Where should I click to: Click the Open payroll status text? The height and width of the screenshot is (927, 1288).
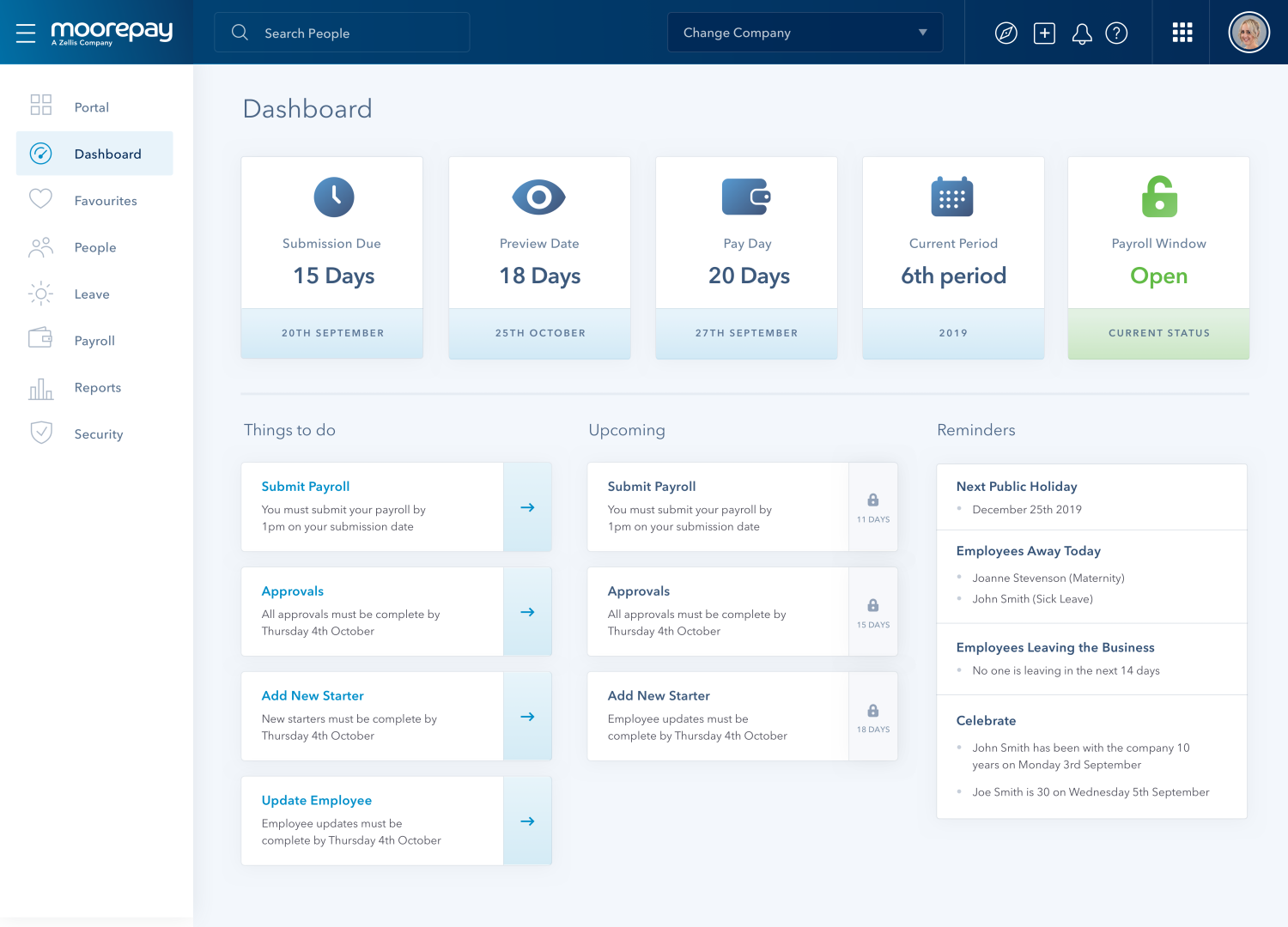[x=1159, y=276]
